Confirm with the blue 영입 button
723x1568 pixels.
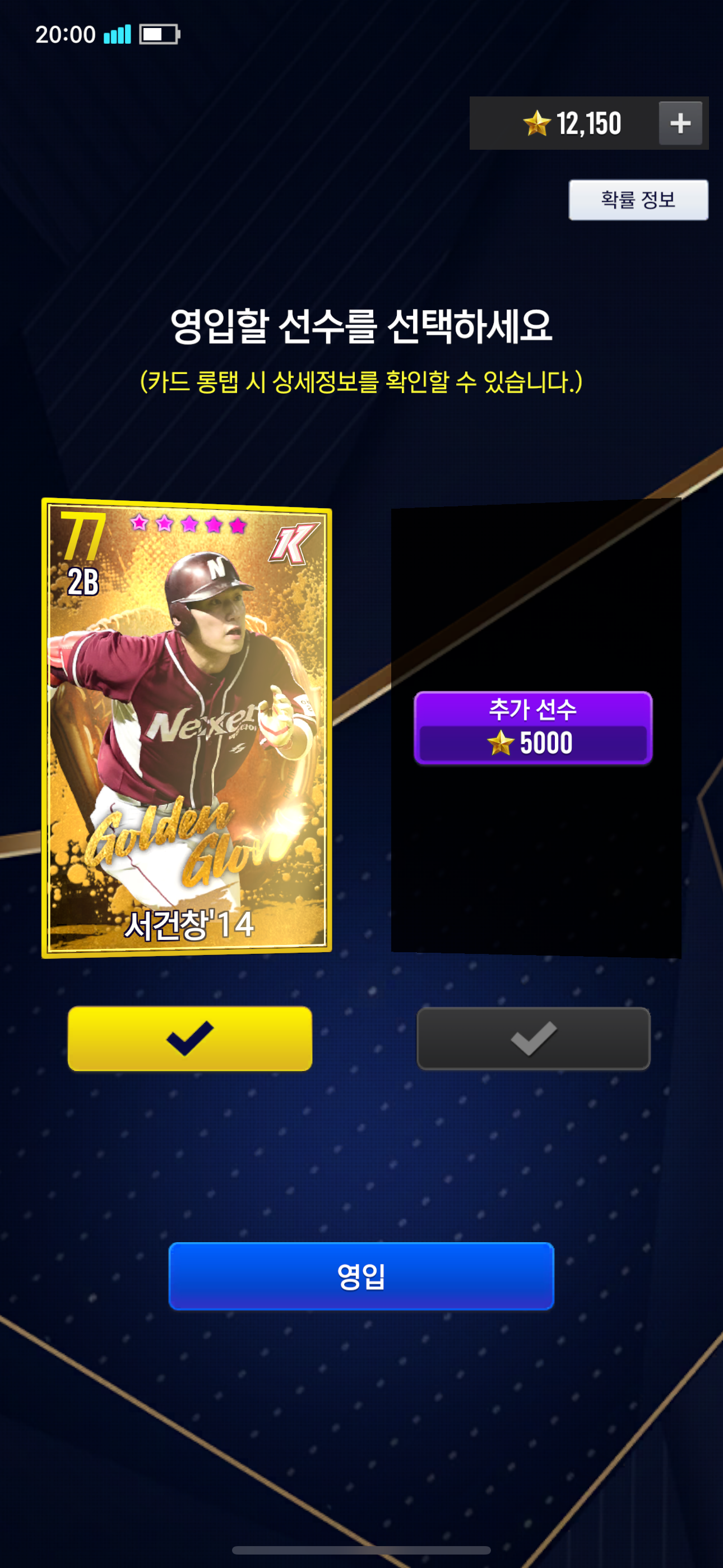[361, 1276]
